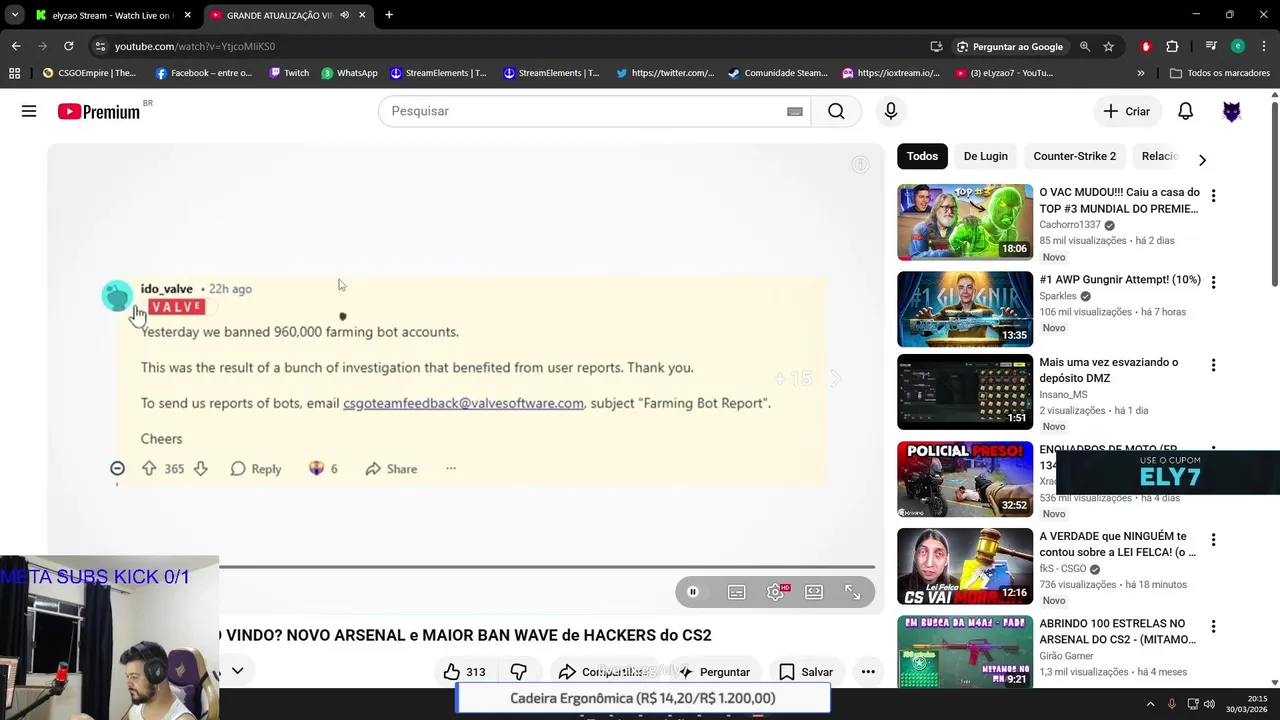Open the account avatar menu

point(1232,111)
